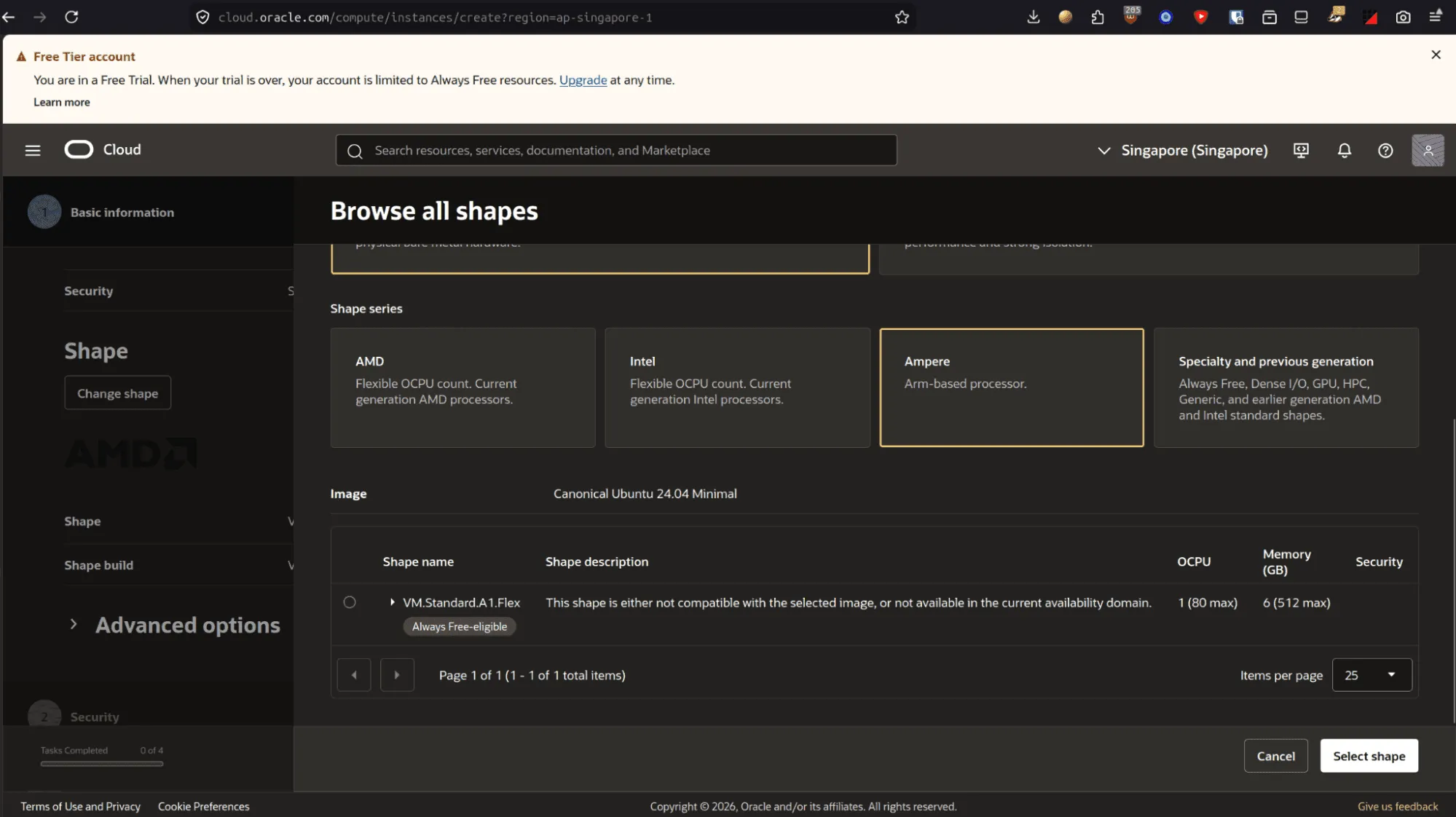This screenshot has height=817, width=1456.
Task: Click the browser address bar URL
Action: pos(436,17)
